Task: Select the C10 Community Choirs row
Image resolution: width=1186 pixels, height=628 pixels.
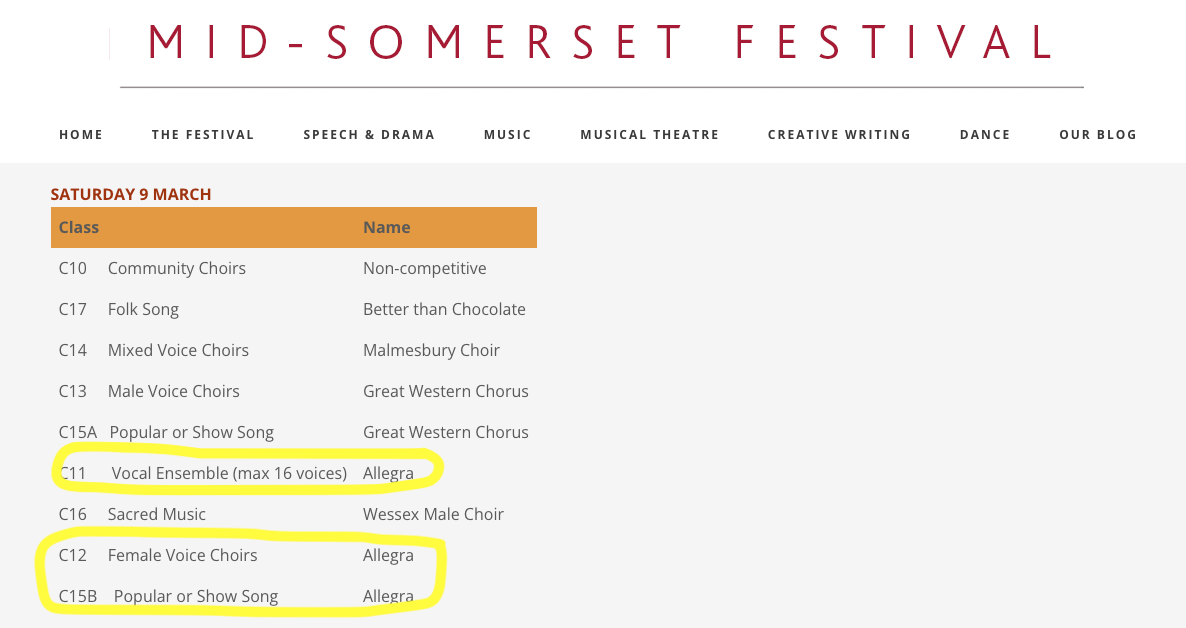Action: point(293,268)
